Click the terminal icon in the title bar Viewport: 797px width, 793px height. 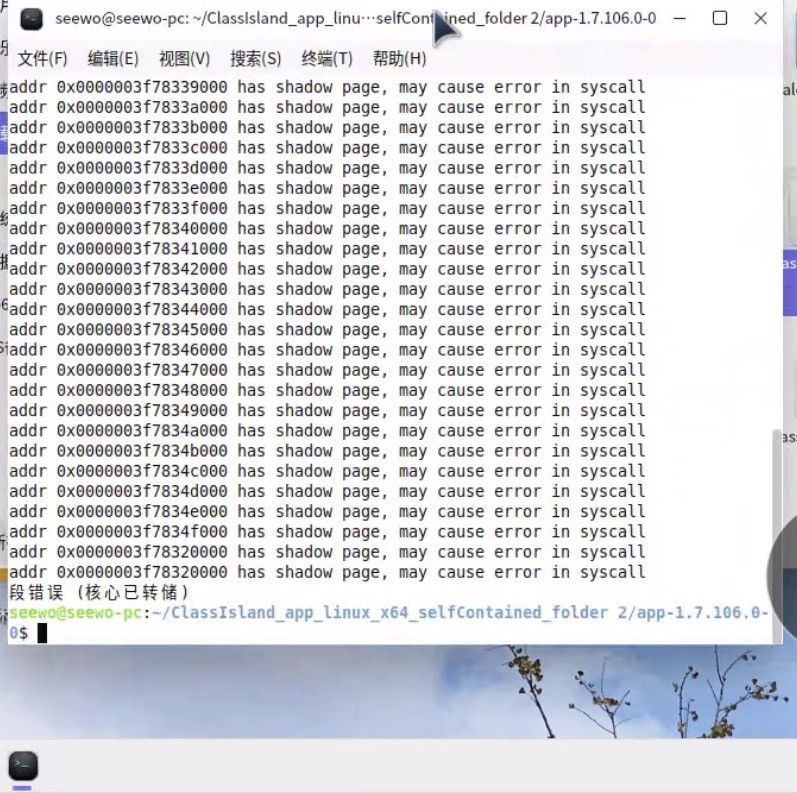32,19
